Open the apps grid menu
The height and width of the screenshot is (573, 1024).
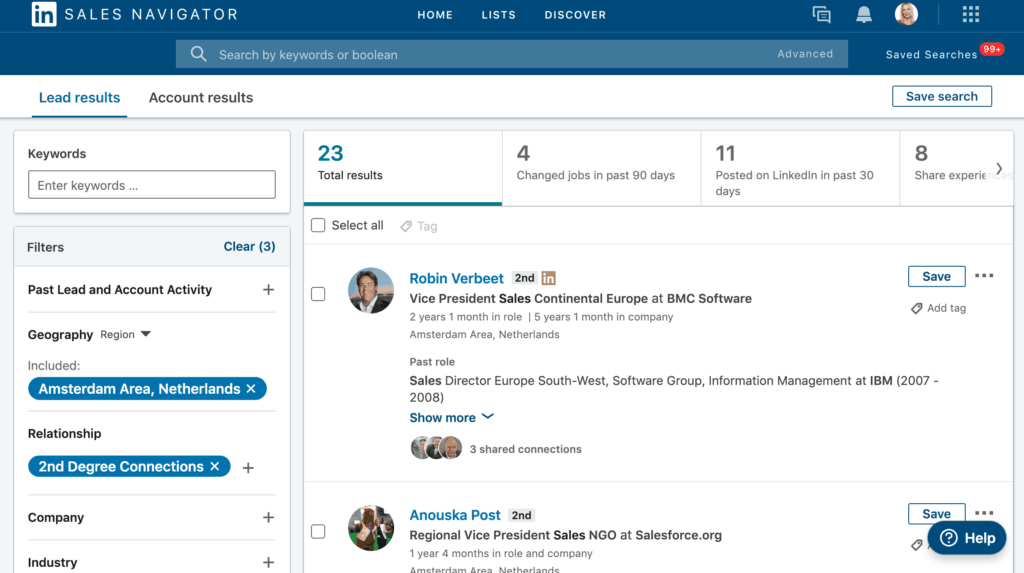(970, 14)
